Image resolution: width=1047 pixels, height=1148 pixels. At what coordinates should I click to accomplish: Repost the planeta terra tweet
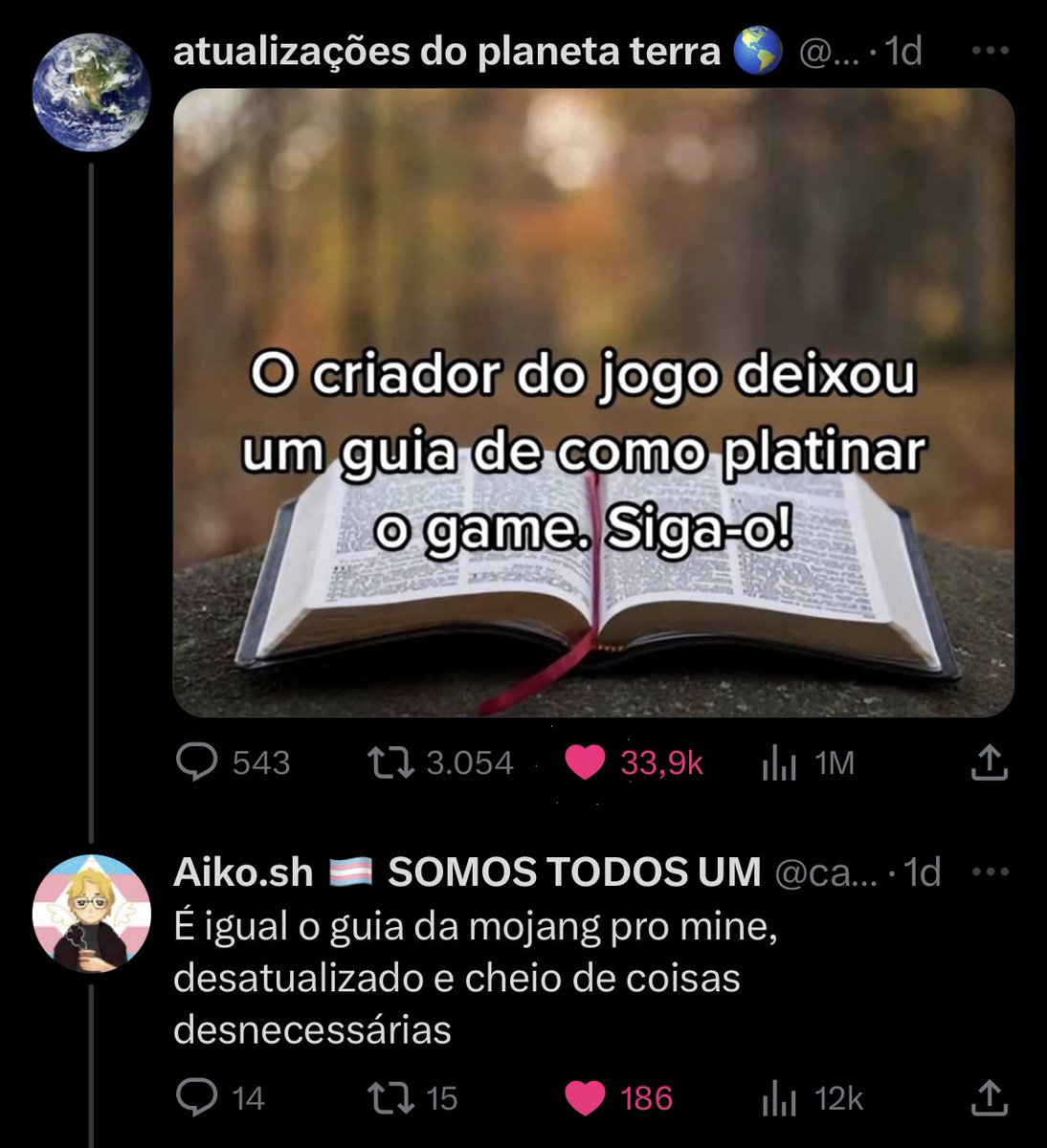click(x=441, y=762)
